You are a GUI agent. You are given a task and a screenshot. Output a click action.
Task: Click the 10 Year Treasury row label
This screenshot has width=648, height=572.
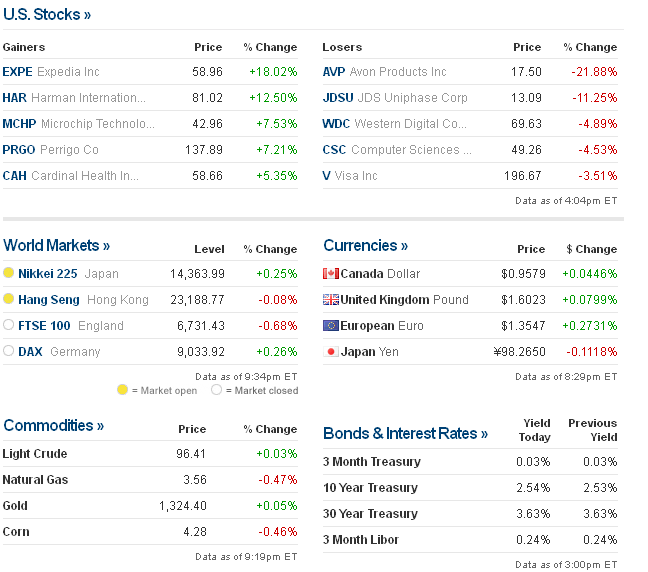pos(371,488)
